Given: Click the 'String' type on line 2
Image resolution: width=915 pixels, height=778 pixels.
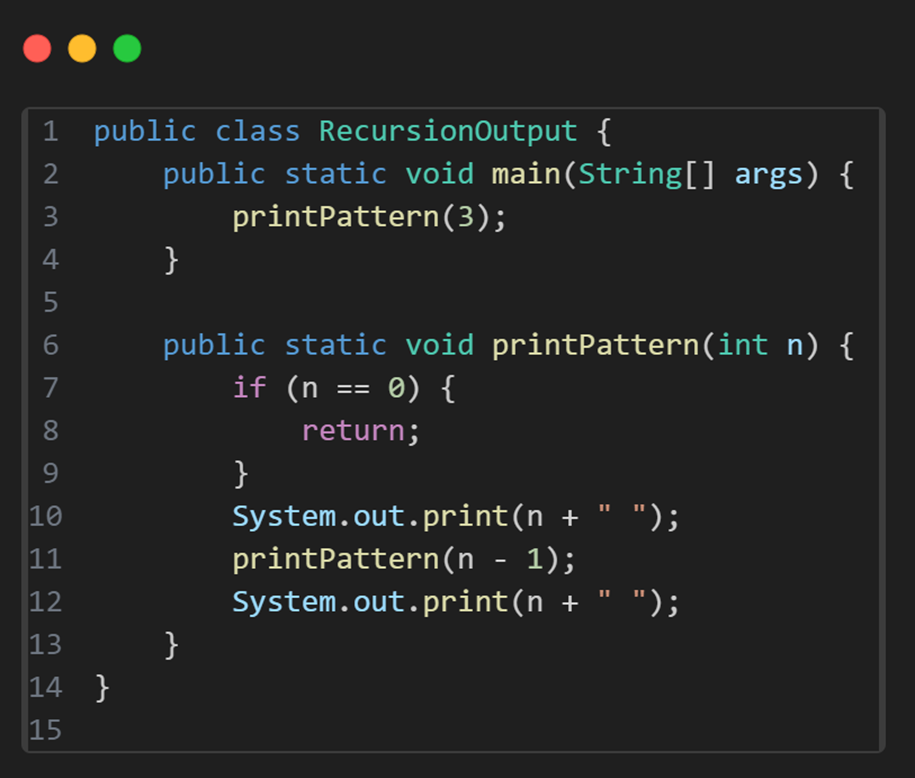Looking at the screenshot, I should point(630,175).
